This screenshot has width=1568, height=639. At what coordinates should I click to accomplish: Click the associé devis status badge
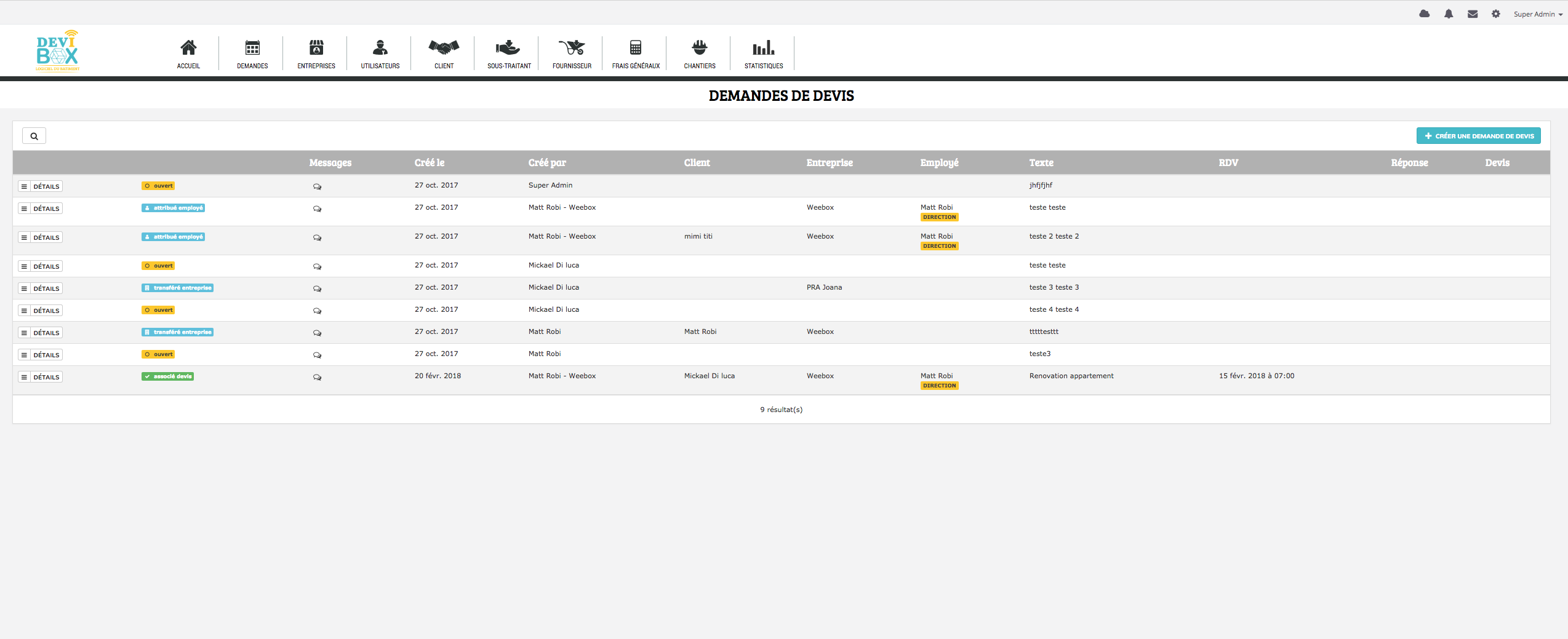(x=167, y=376)
